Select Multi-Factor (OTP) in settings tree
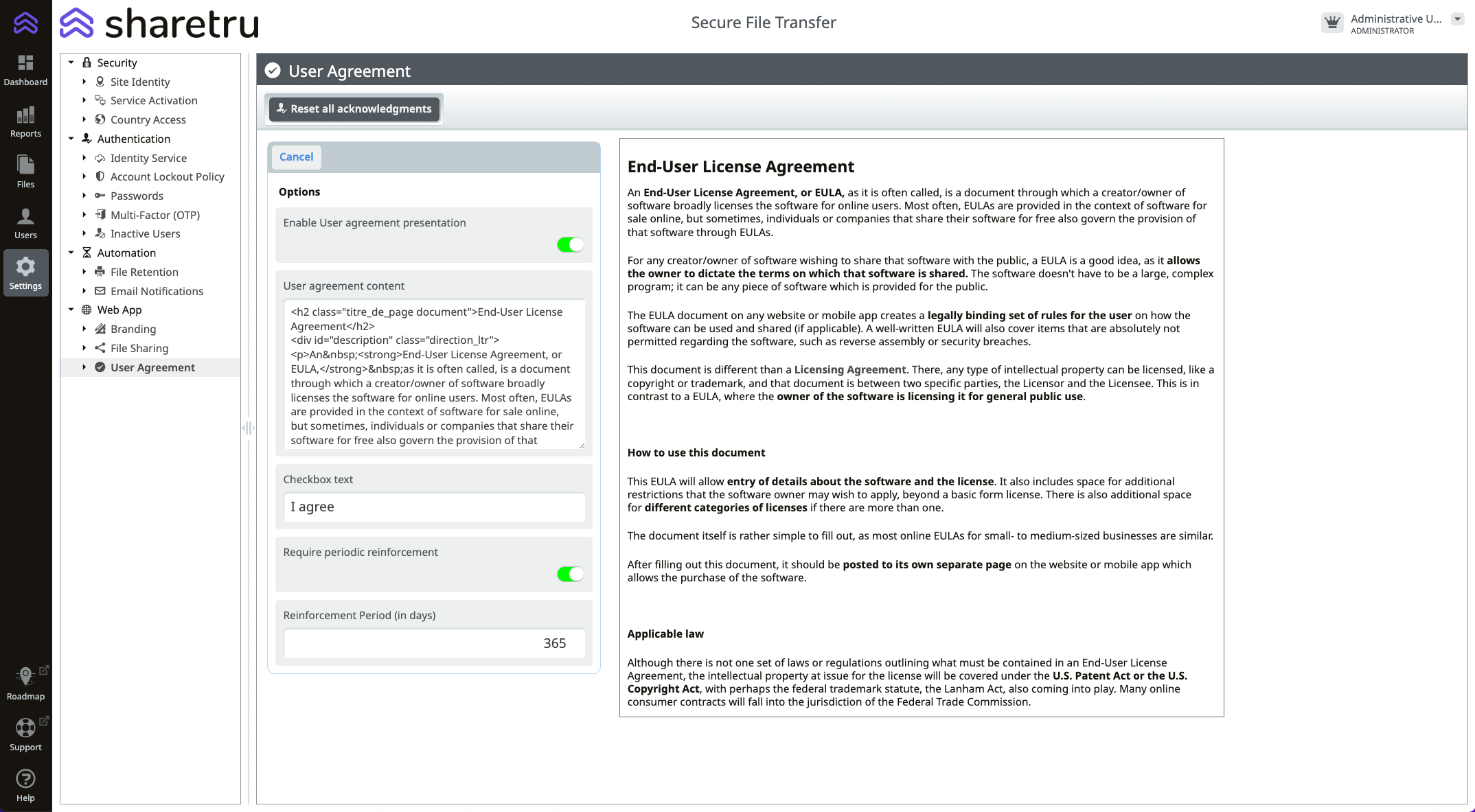Image resolution: width=1475 pixels, height=812 pixels. point(155,215)
